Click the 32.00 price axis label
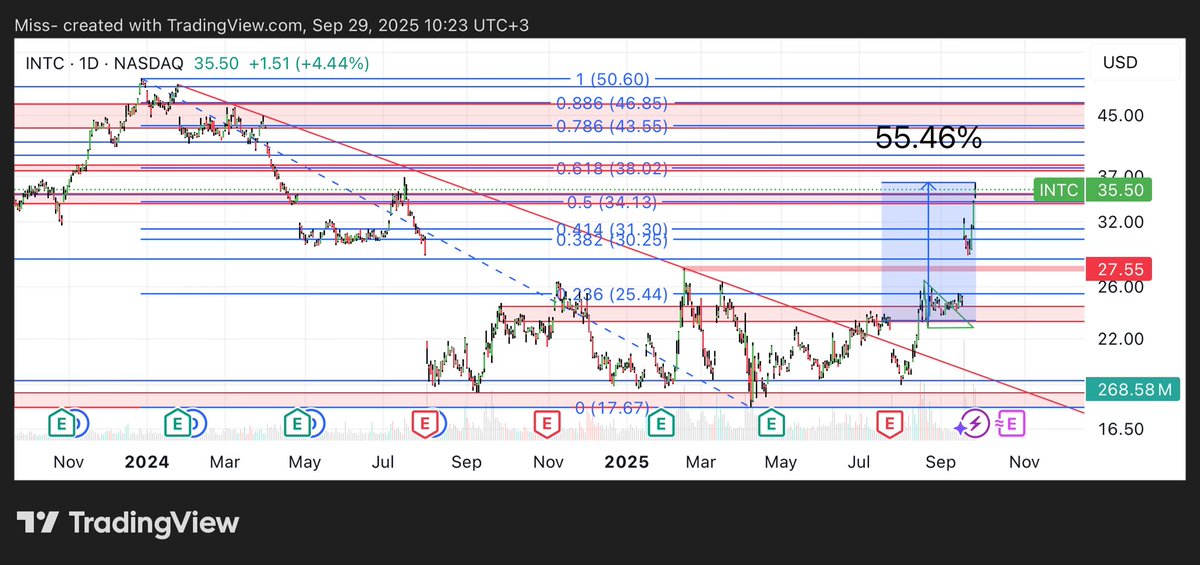The image size is (1200, 565). click(1120, 222)
